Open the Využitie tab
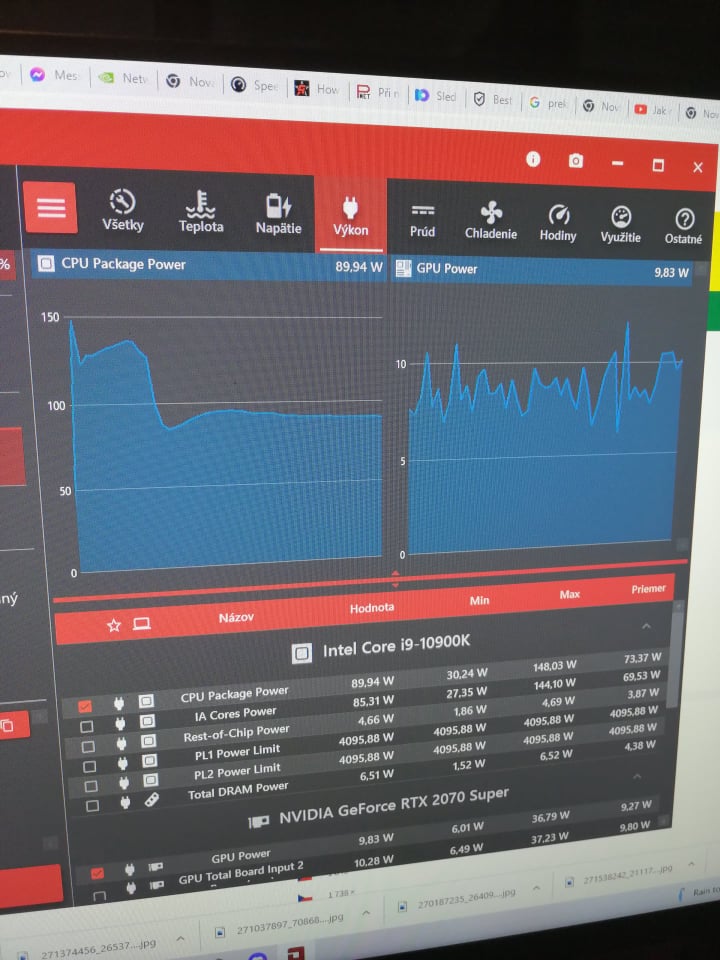The width and height of the screenshot is (720, 960). (621, 224)
